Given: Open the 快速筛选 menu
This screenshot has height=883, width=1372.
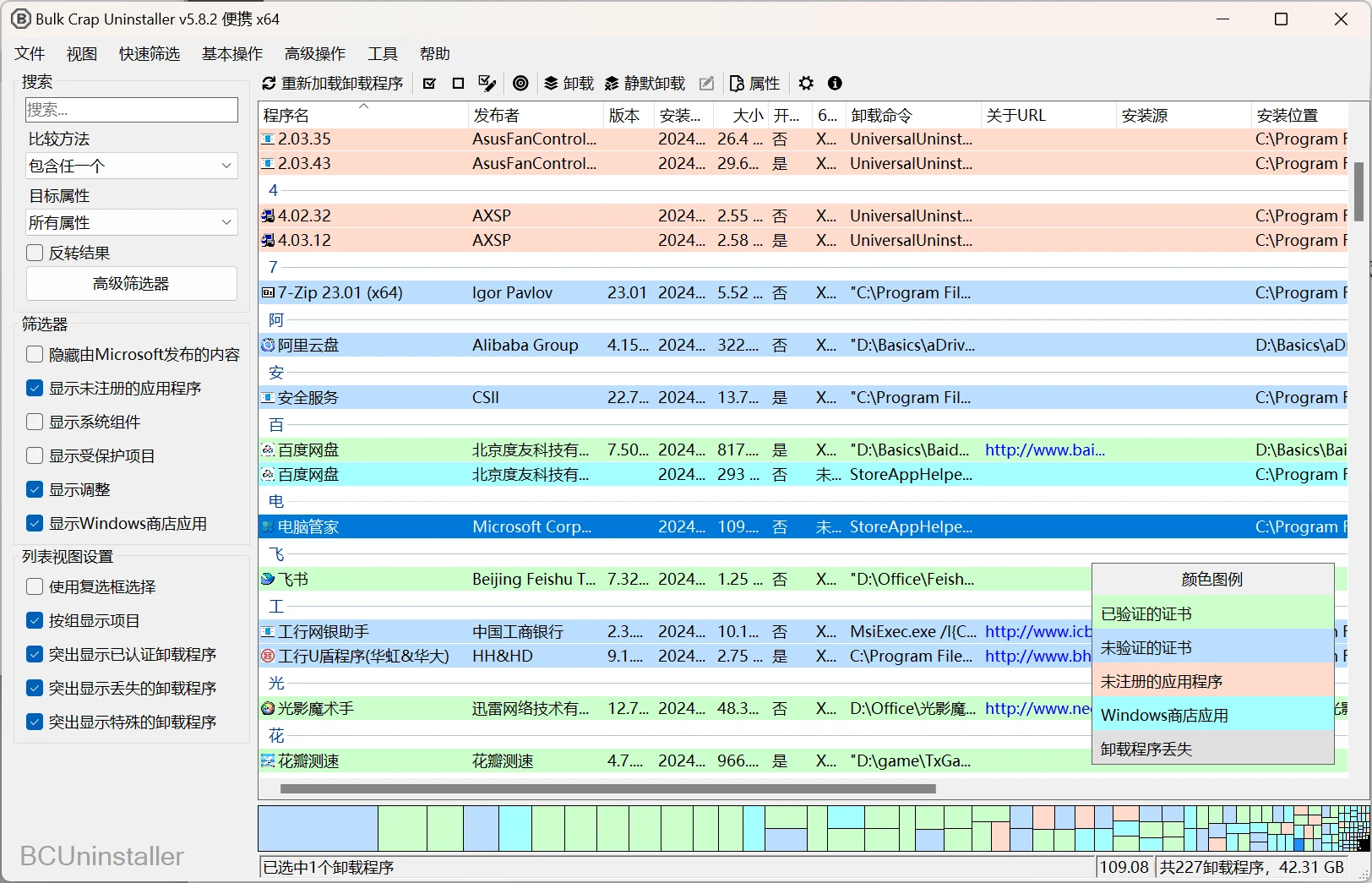Looking at the screenshot, I should point(149,53).
